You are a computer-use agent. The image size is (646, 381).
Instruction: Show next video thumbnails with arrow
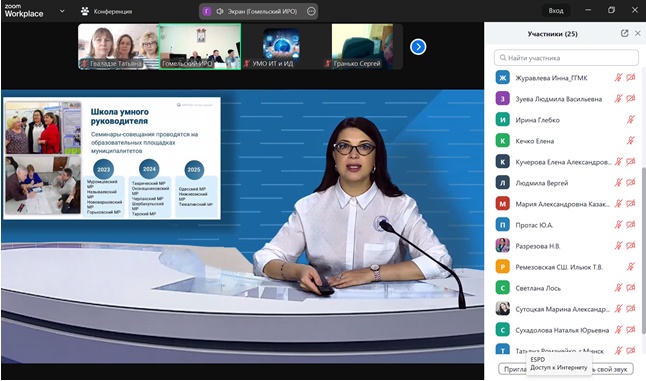click(418, 47)
